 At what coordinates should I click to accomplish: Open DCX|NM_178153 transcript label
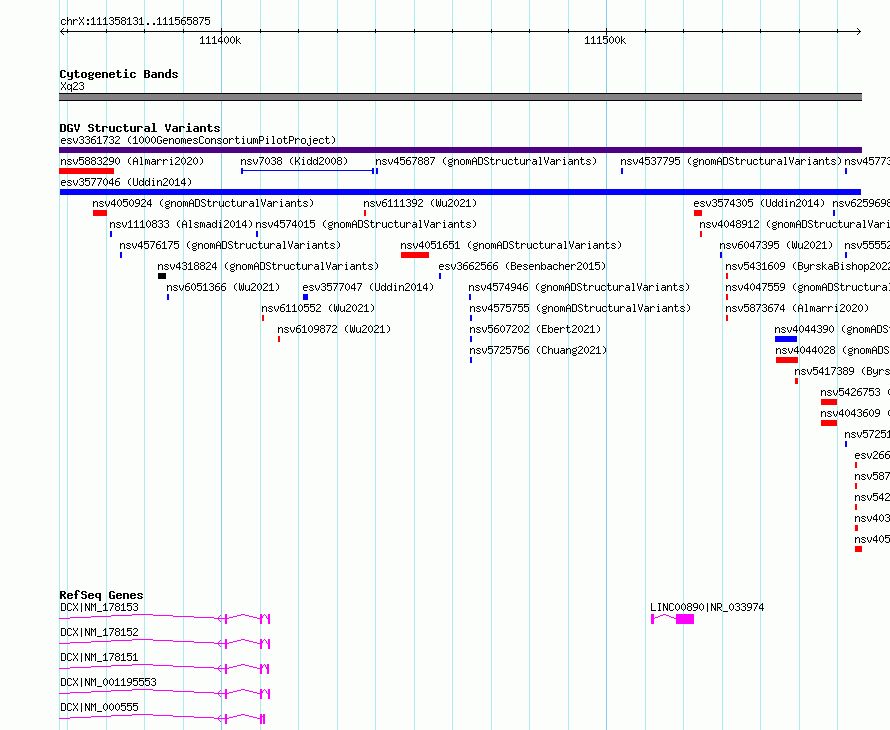pos(99,607)
